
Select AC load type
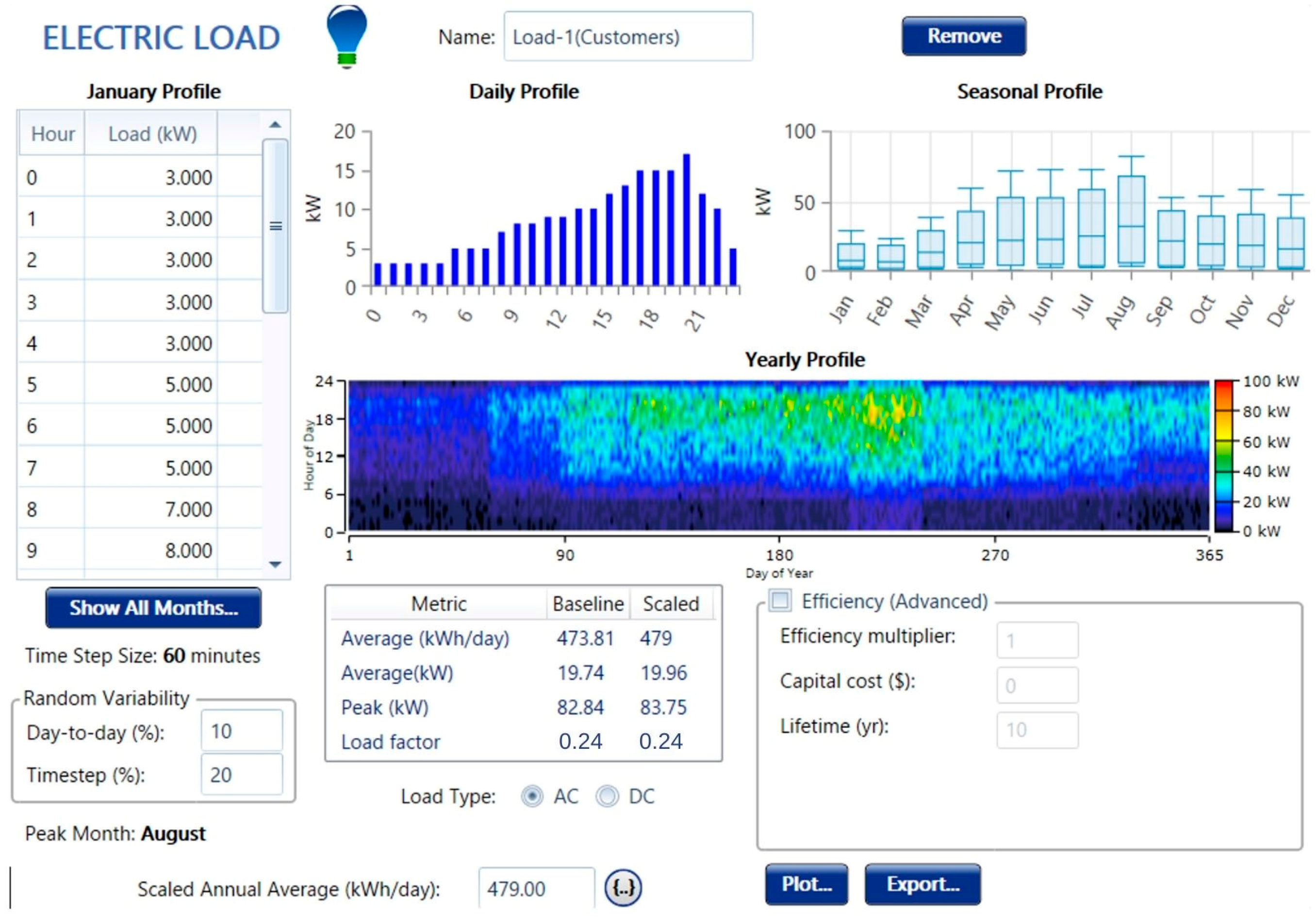[532, 796]
